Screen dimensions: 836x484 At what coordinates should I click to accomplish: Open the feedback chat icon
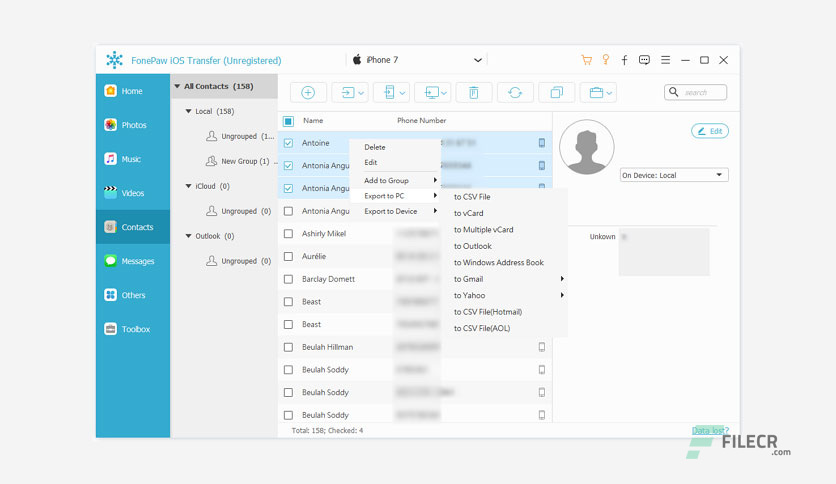click(644, 60)
